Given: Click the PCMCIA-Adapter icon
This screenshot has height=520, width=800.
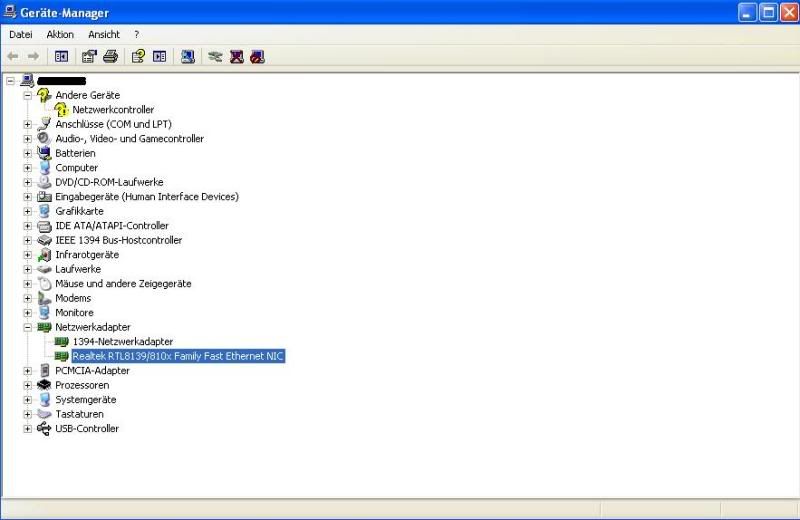Looking at the screenshot, I should pyautogui.click(x=44, y=370).
